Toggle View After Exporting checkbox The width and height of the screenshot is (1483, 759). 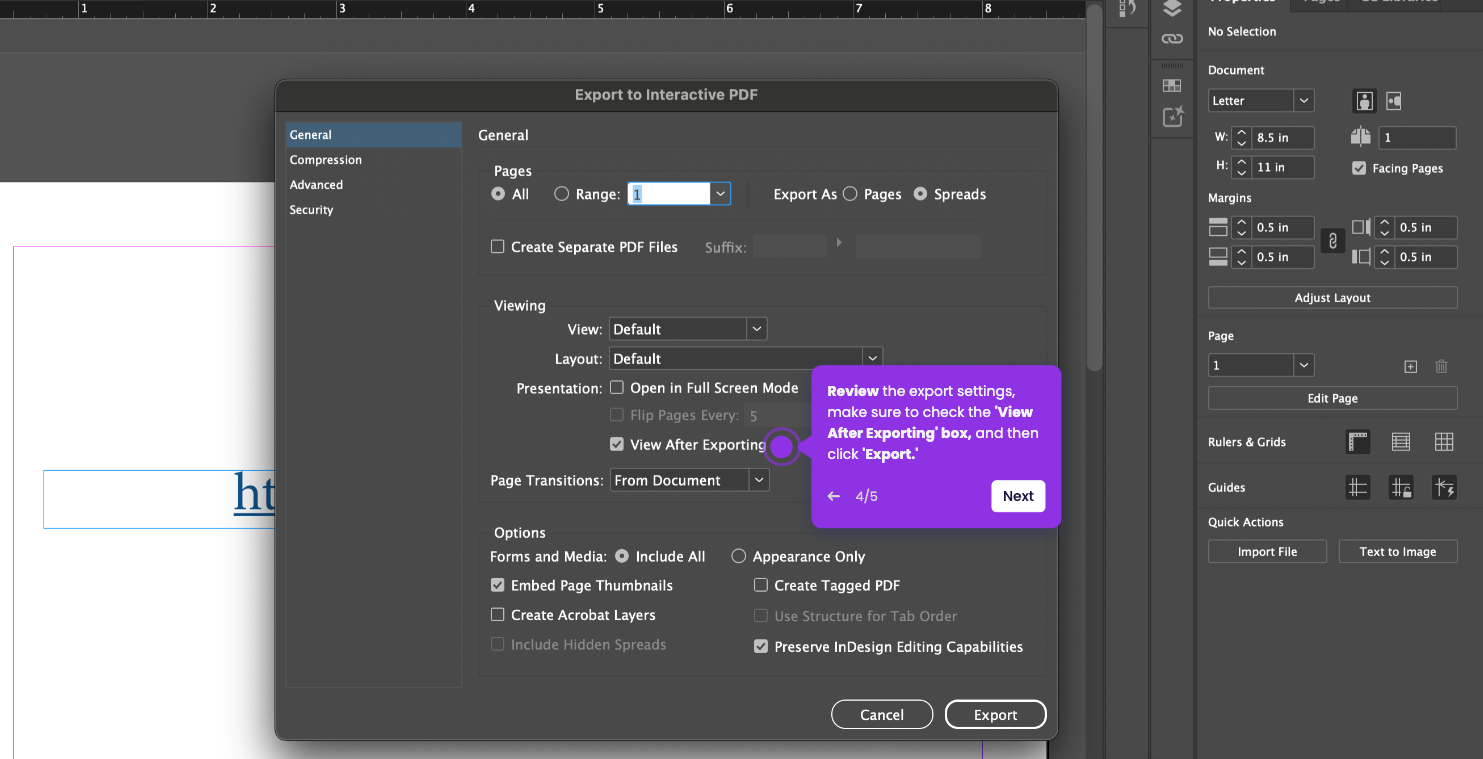(617, 444)
